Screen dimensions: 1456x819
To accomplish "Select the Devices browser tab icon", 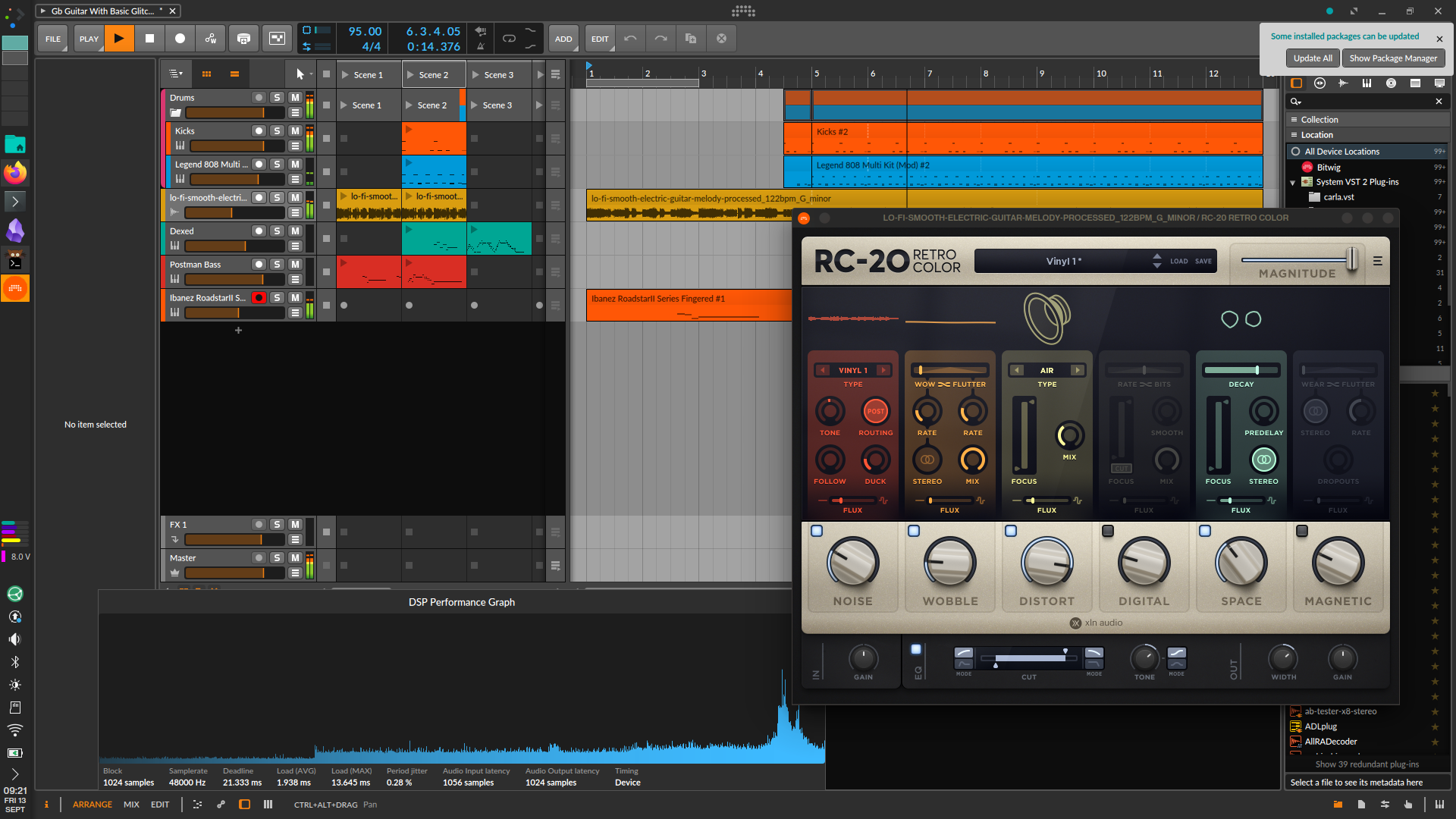I will click(1297, 83).
